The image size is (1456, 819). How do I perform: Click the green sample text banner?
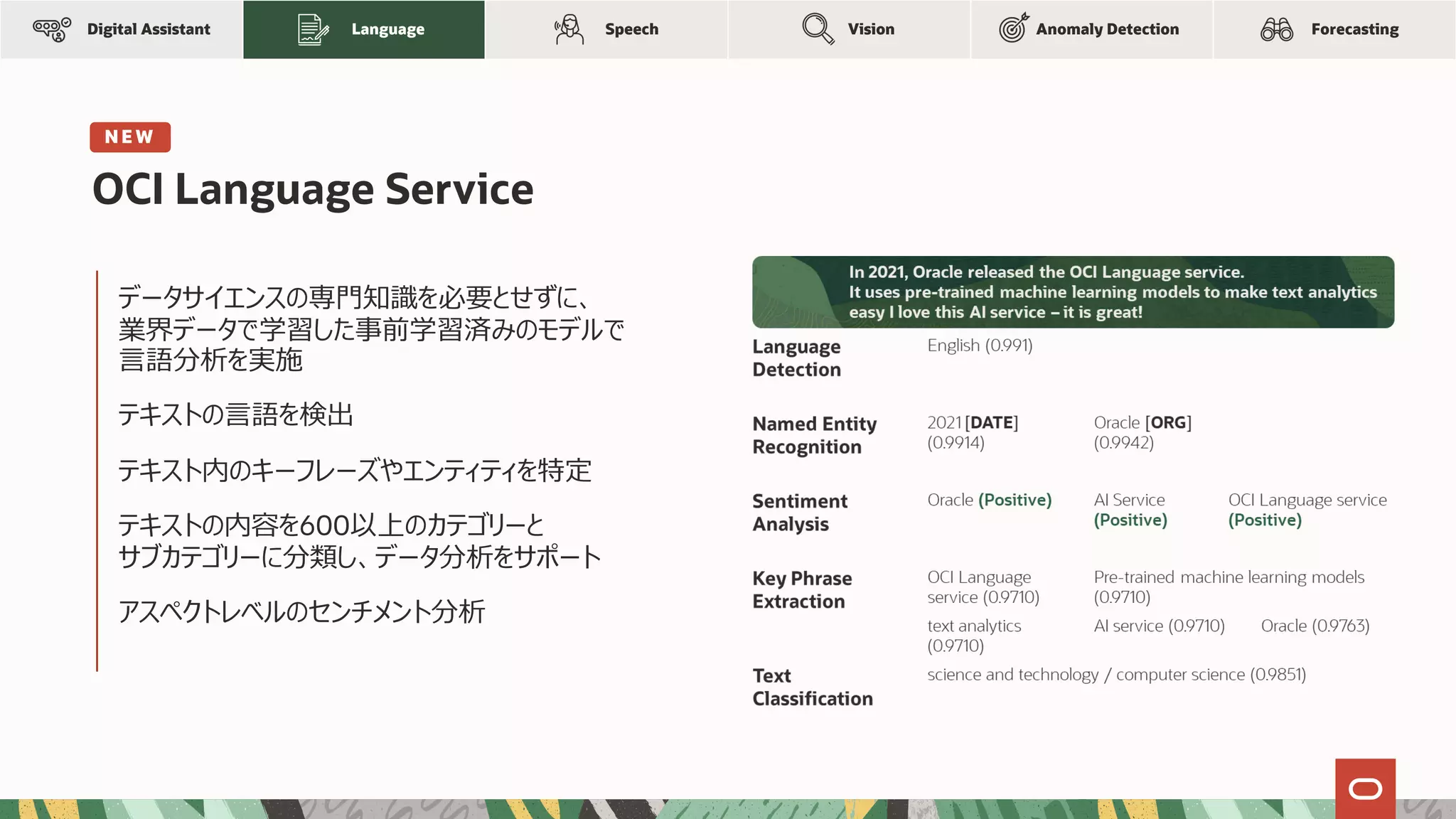click(x=1073, y=291)
